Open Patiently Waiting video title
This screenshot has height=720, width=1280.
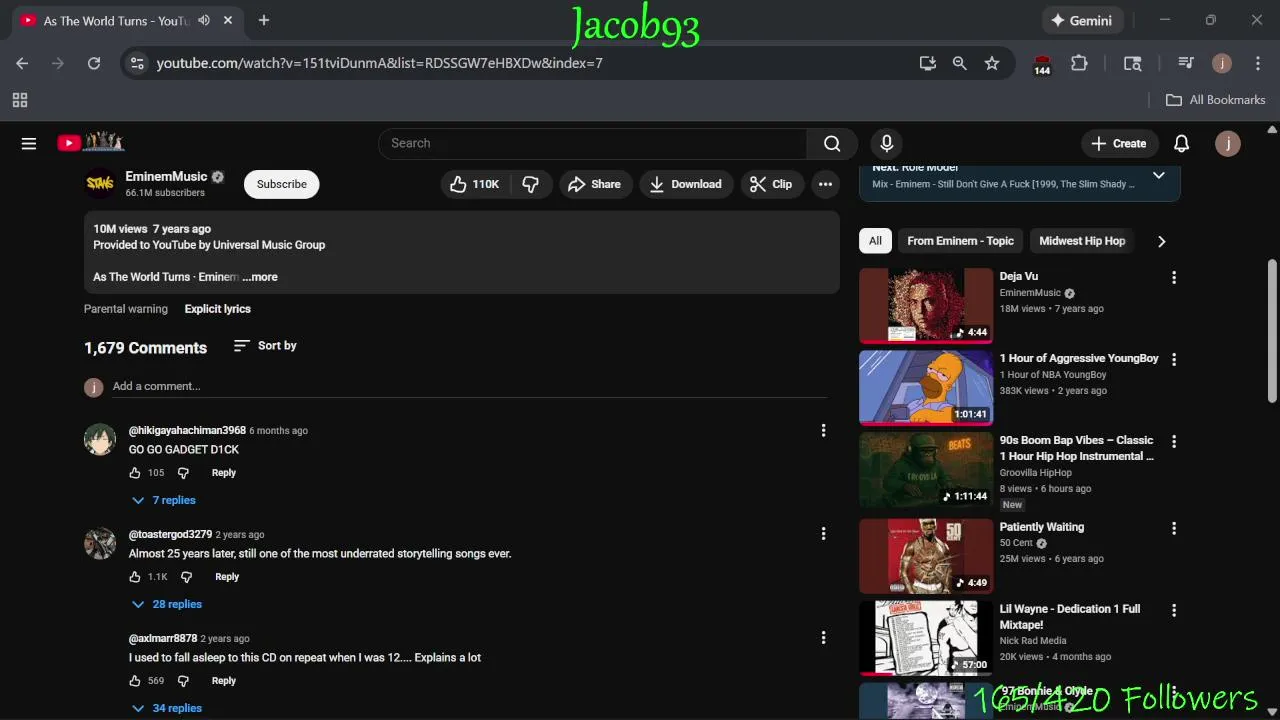tap(1041, 527)
